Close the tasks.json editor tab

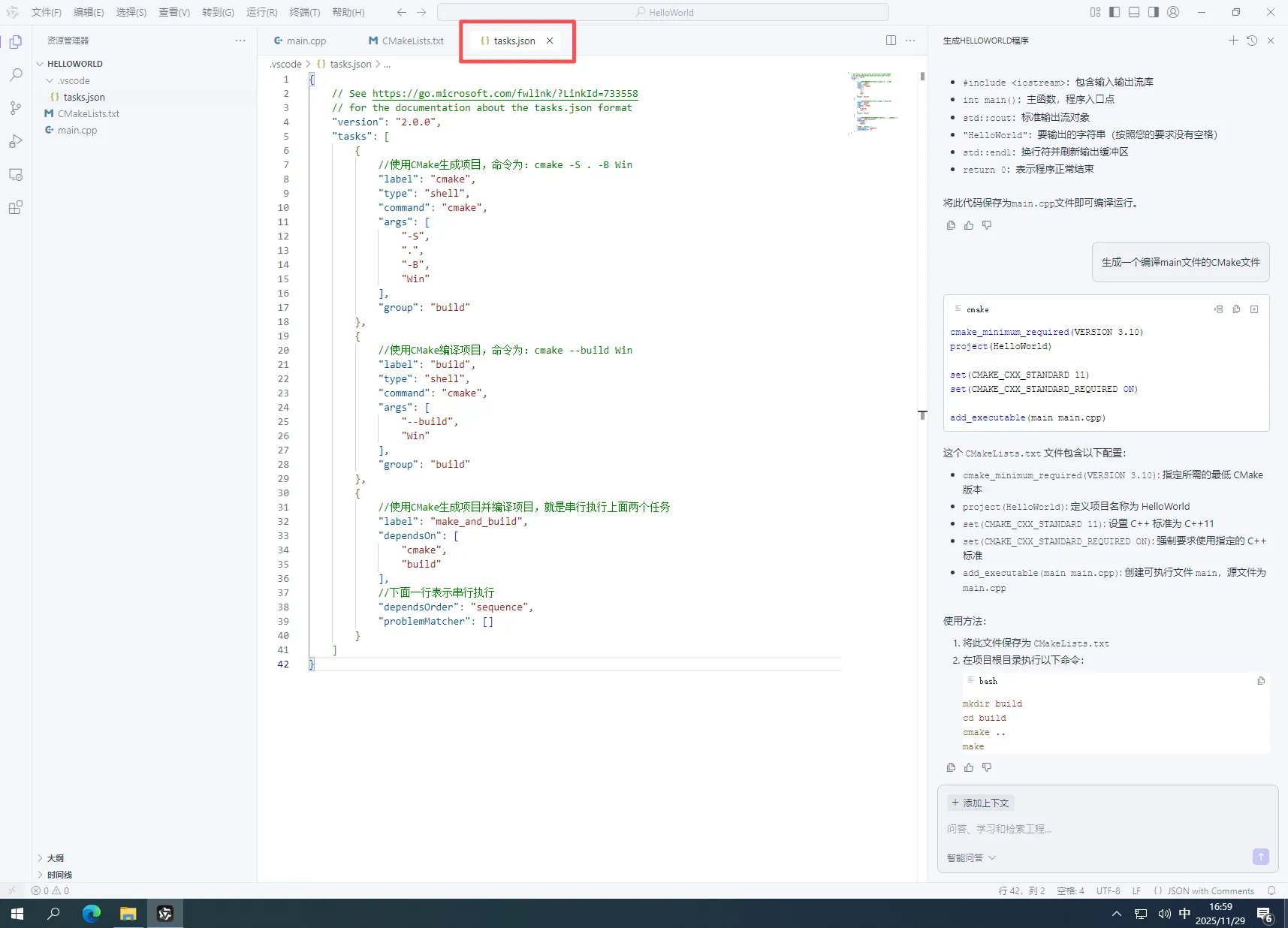[x=550, y=41]
